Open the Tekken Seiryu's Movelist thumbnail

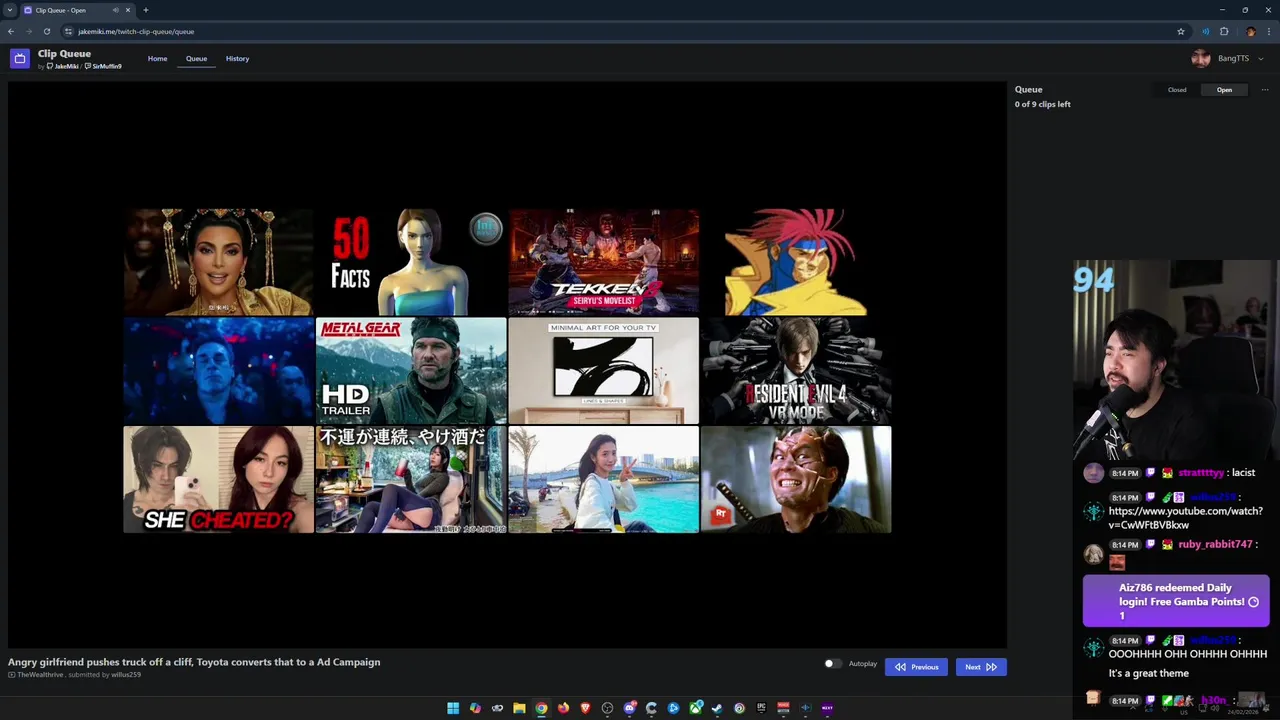pyautogui.click(x=603, y=262)
